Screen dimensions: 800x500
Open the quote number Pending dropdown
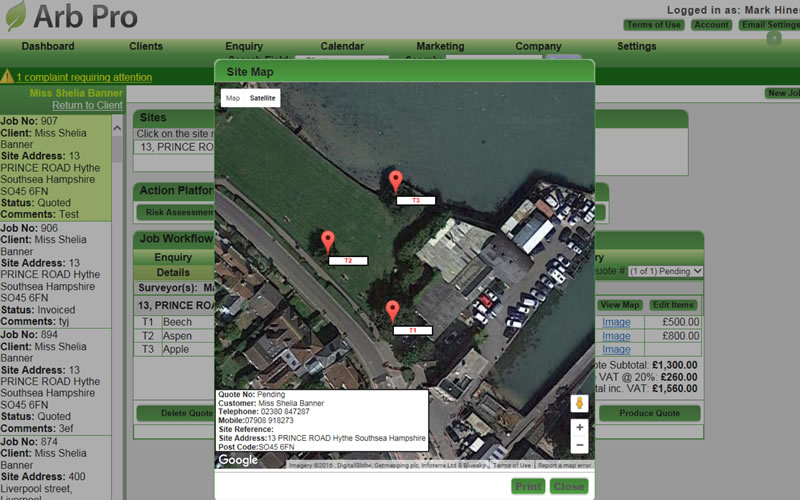pyautogui.click(x=665, y=271)
